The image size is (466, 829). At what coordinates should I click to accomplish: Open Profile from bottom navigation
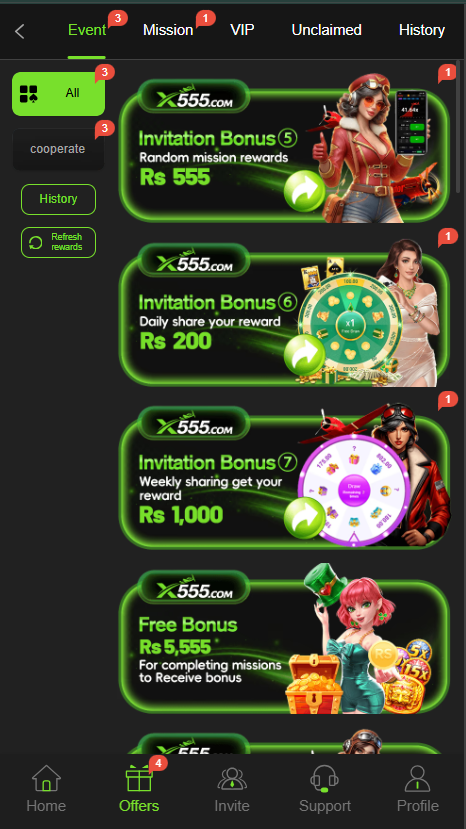click(418, 788)
